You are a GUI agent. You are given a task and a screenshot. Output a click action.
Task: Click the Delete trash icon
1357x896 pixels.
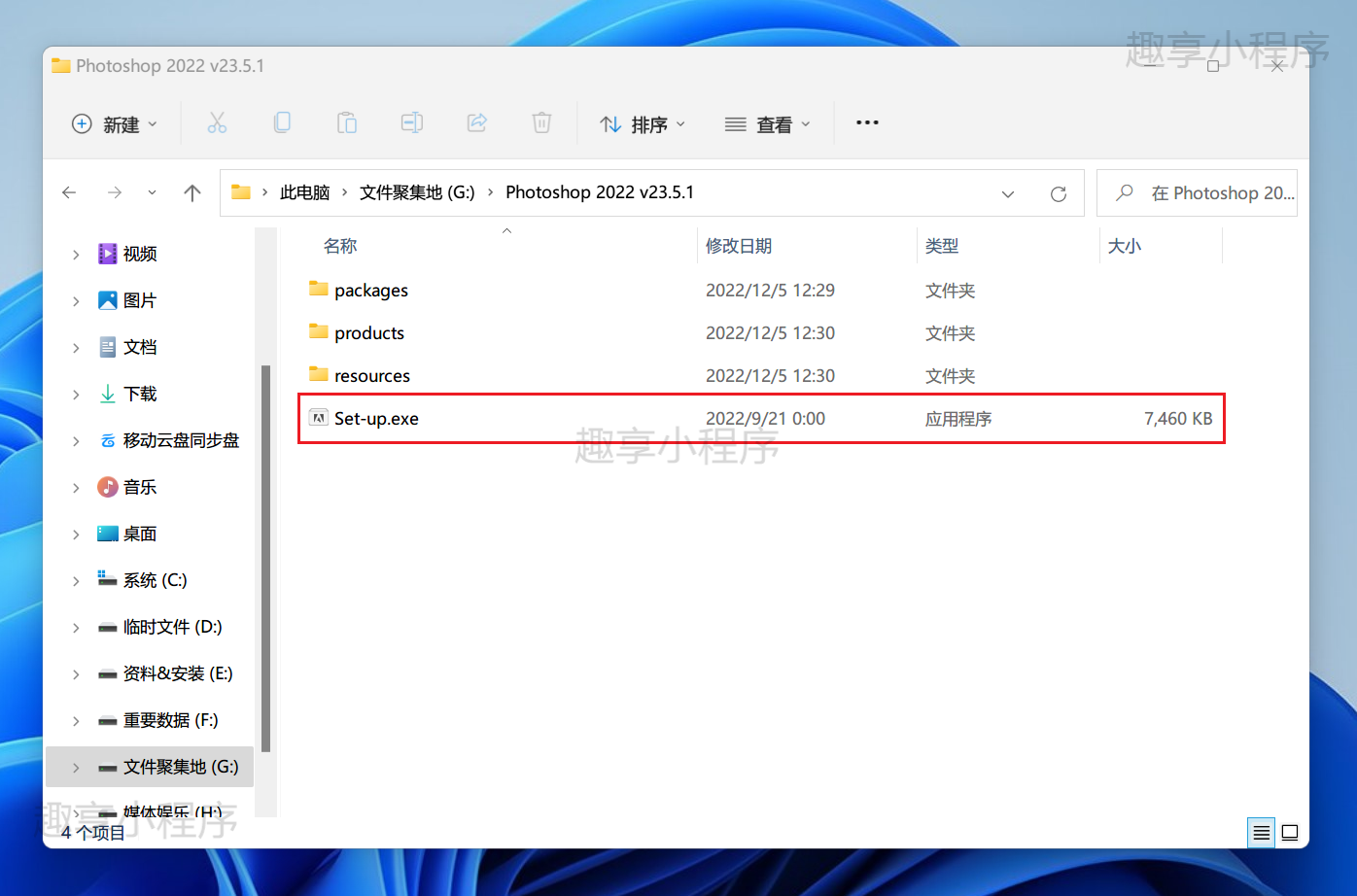tap(542, 123)
